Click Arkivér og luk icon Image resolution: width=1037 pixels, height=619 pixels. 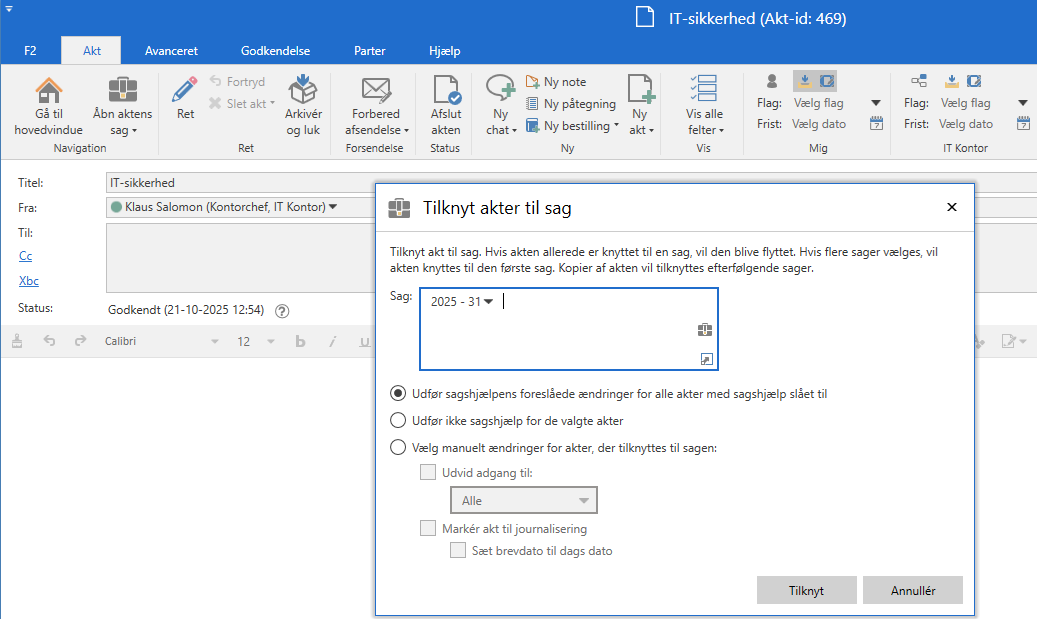point(303,90)
